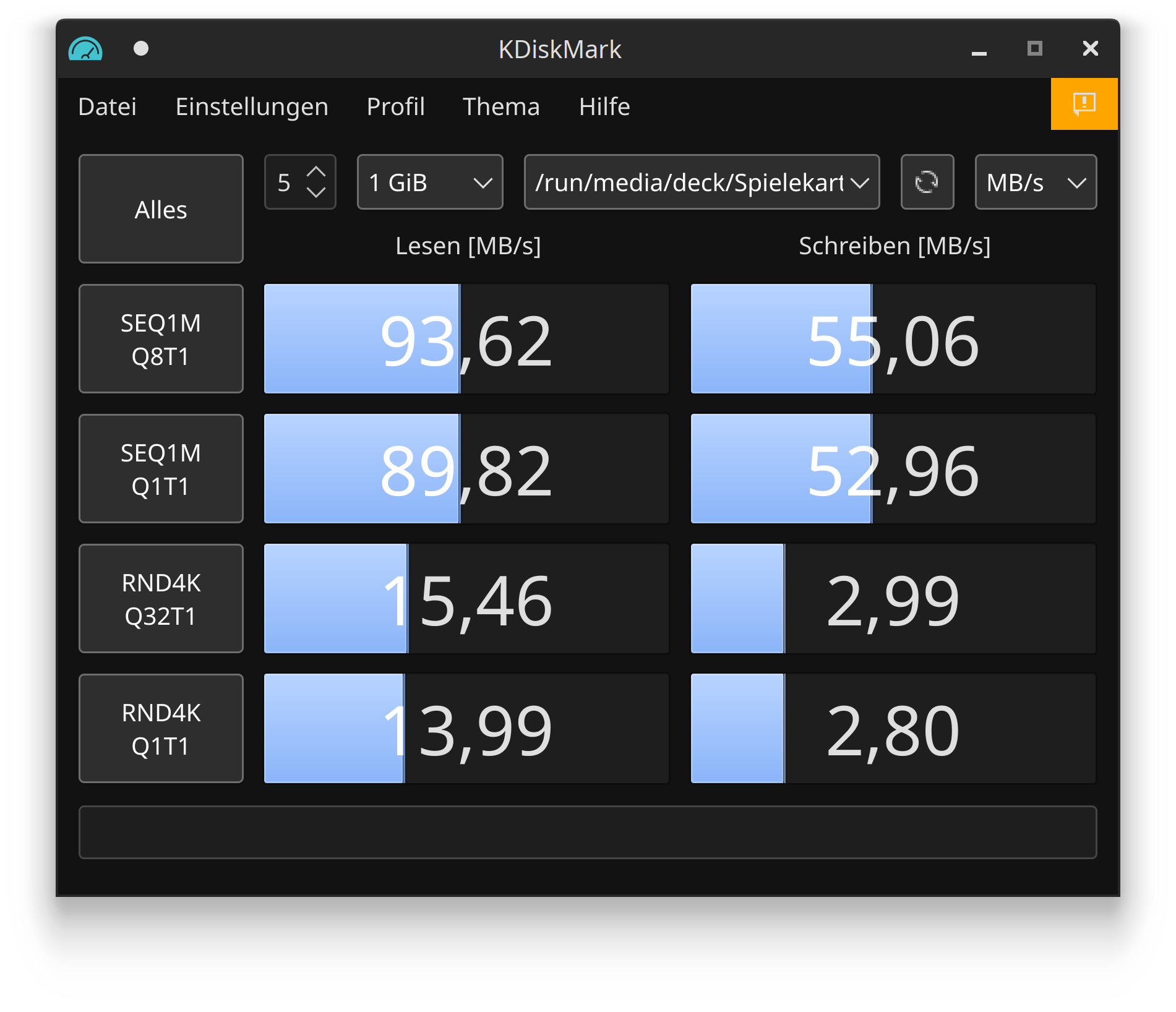Viewport: 1176px width, 1012px height.
Task: Run the RND4K Q32T1 benchmark
Action: [x=161, y=599]
